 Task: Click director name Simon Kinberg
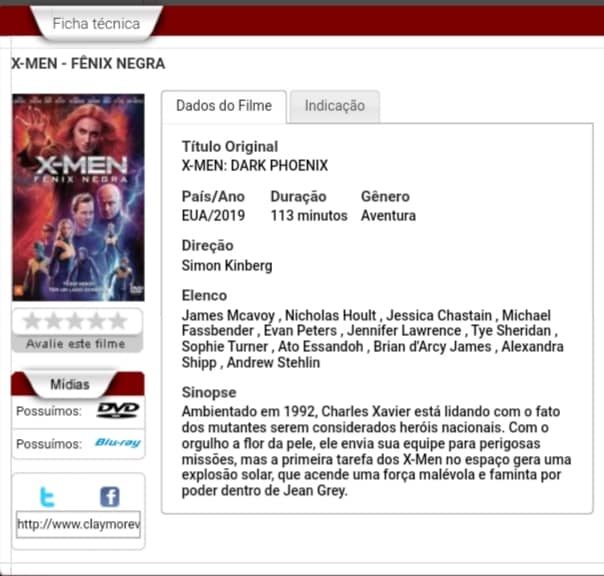227,266
